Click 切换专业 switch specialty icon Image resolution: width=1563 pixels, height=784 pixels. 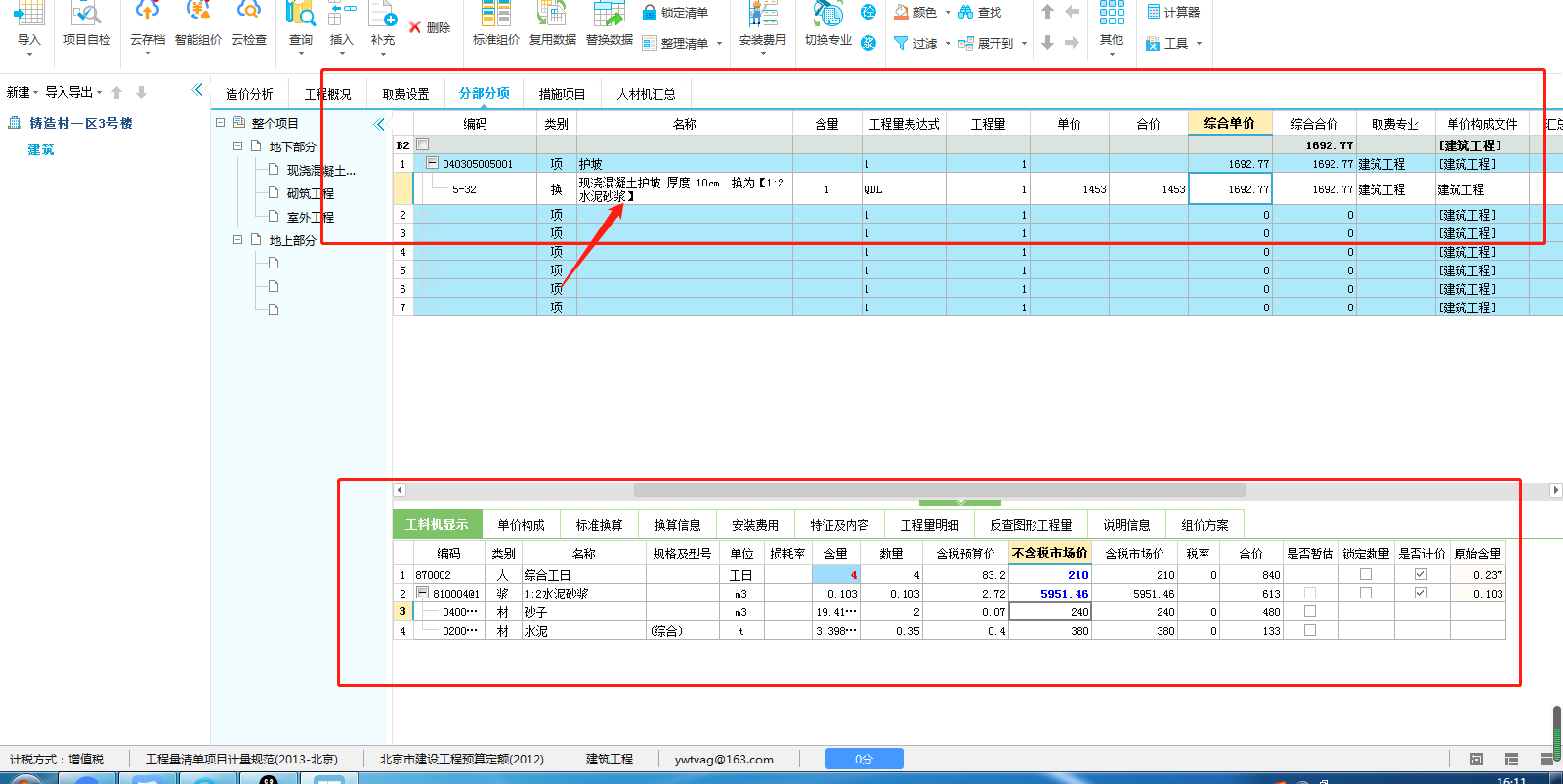click(828, 14)
